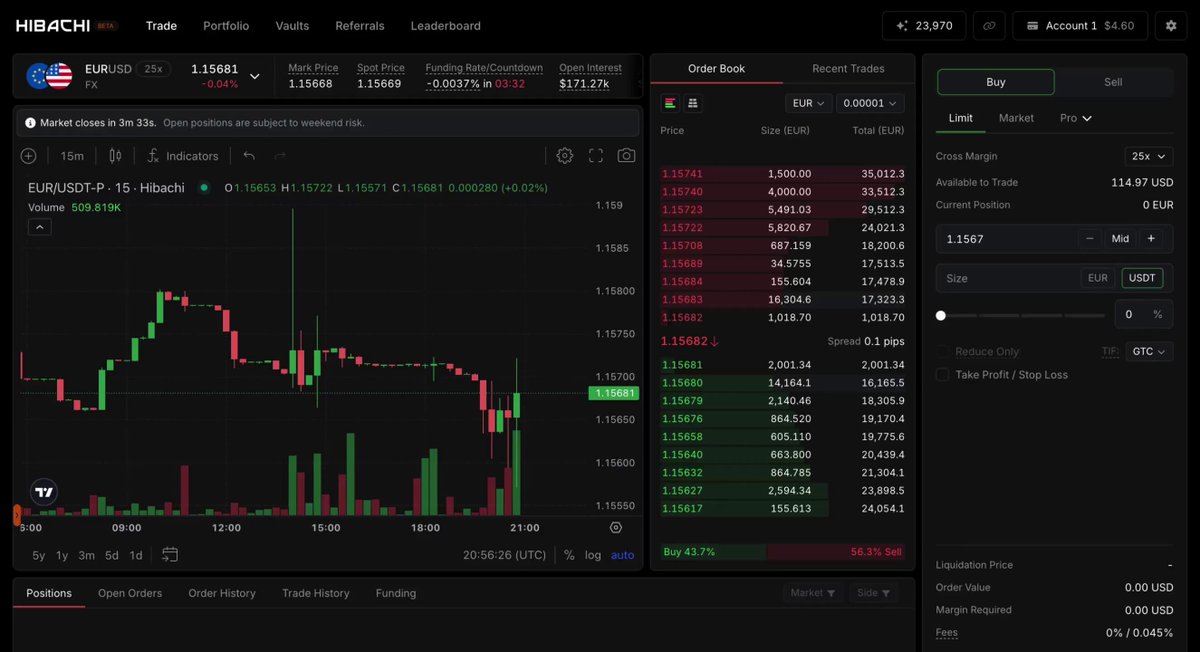1200x652 pixels.
Task: Toggle the log scale on chart
Action: pos(593,555)
